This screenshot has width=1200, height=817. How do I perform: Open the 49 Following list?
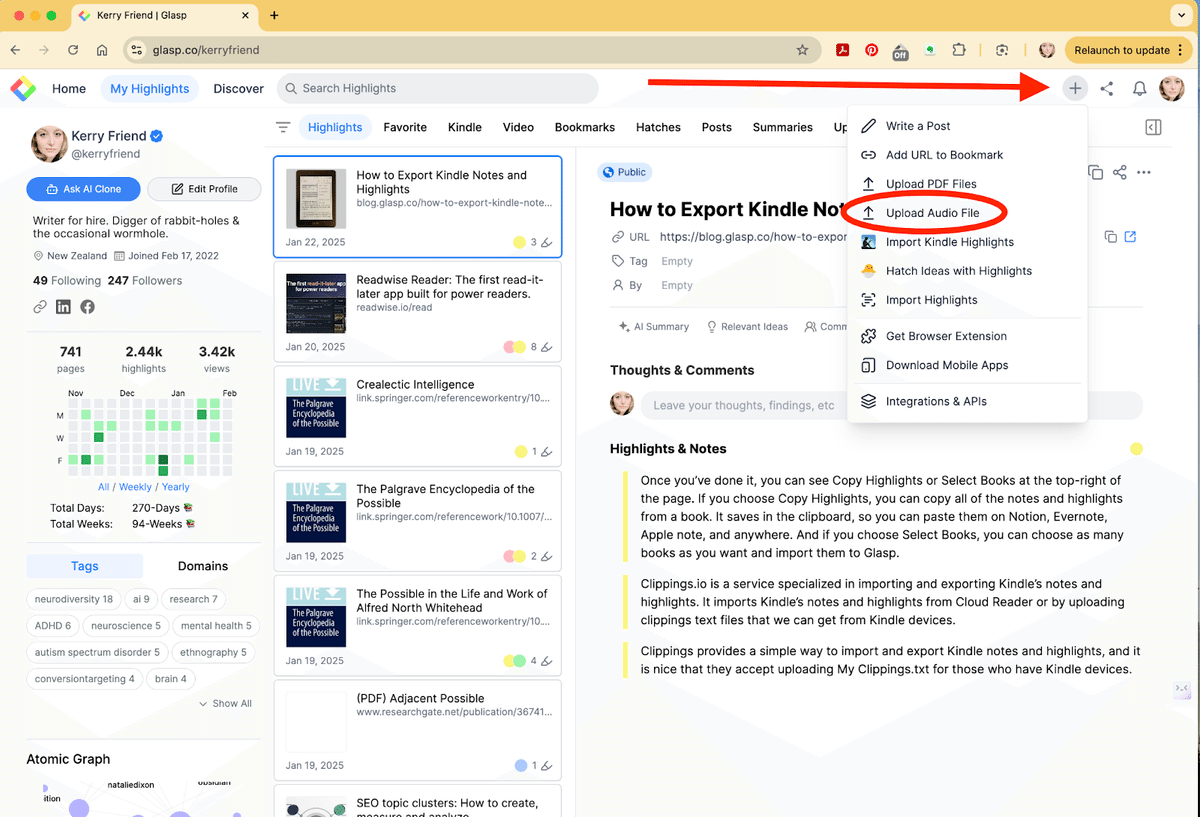coord(67,281)
